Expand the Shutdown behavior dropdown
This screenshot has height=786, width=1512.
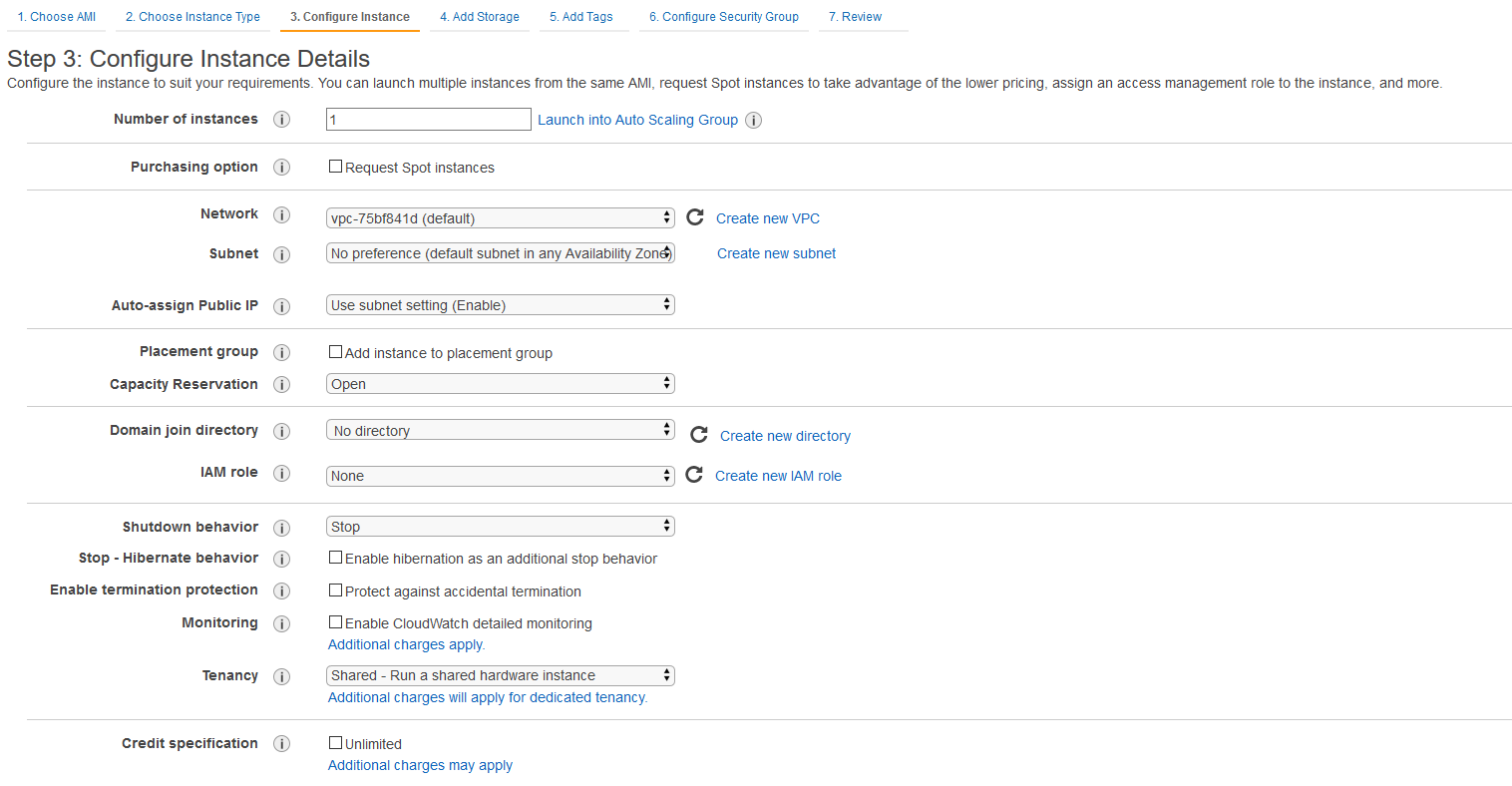click(x=500, y=527)
